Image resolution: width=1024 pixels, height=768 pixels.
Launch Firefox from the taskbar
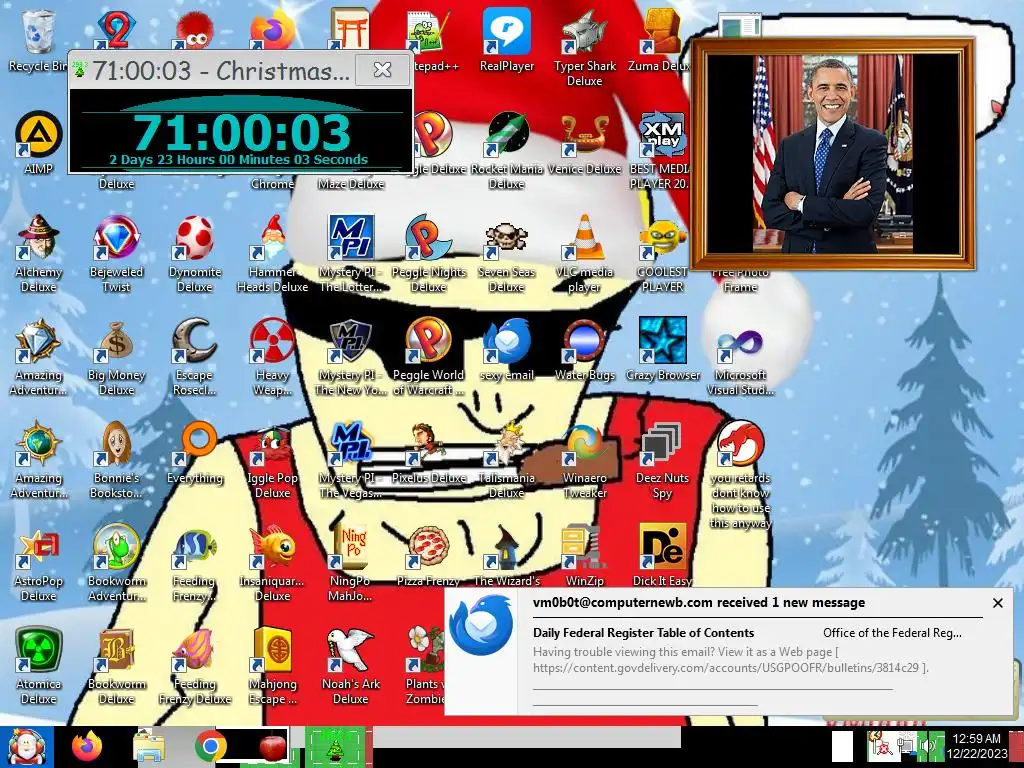[87, 747]
